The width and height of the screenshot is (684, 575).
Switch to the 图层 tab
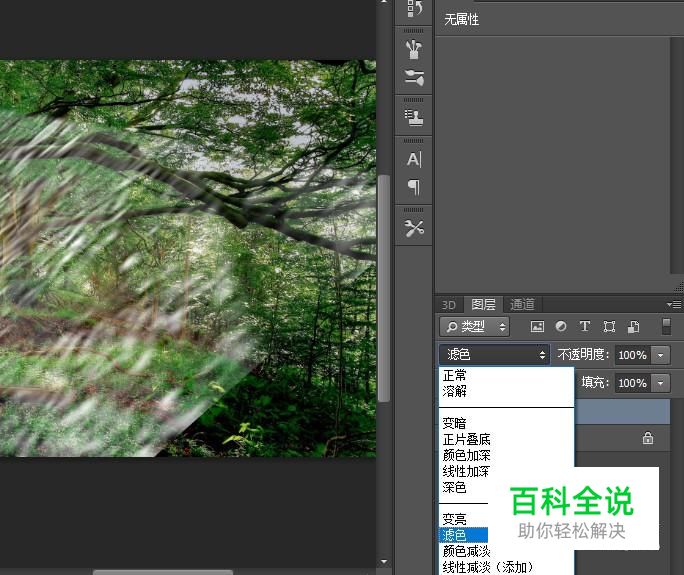(483, 304)
